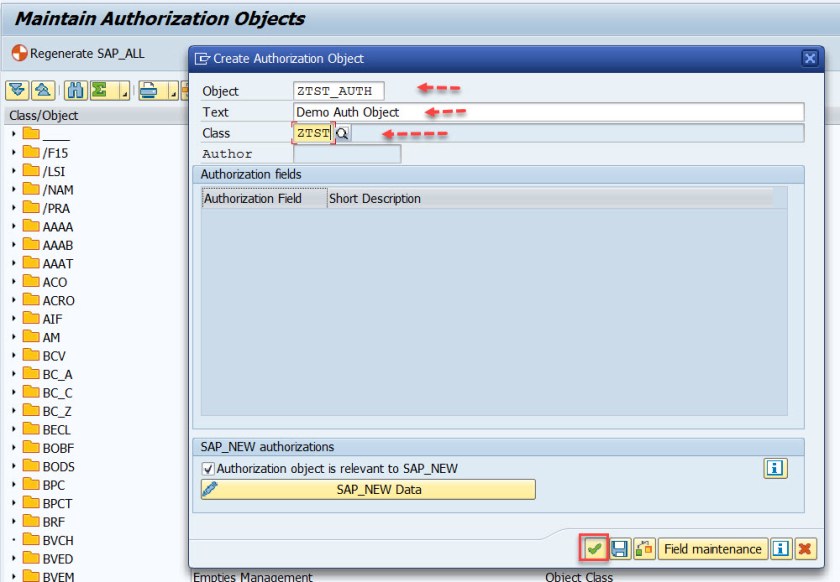
Task: Click the icon left of Field maintenance
Action: click(x=644, y=548)
